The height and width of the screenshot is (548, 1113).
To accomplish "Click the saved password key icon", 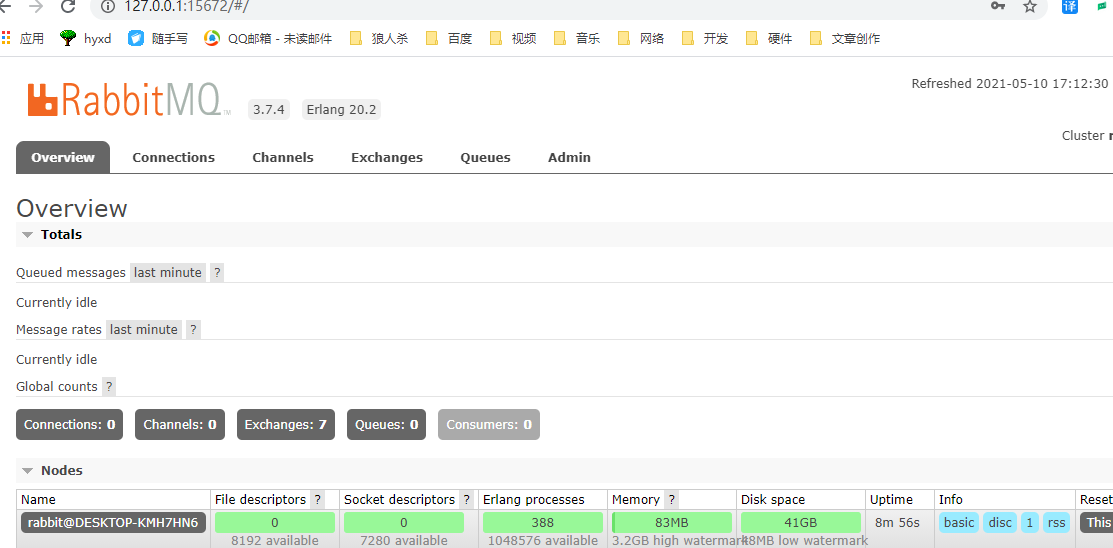I will click(x=997, y=7).
